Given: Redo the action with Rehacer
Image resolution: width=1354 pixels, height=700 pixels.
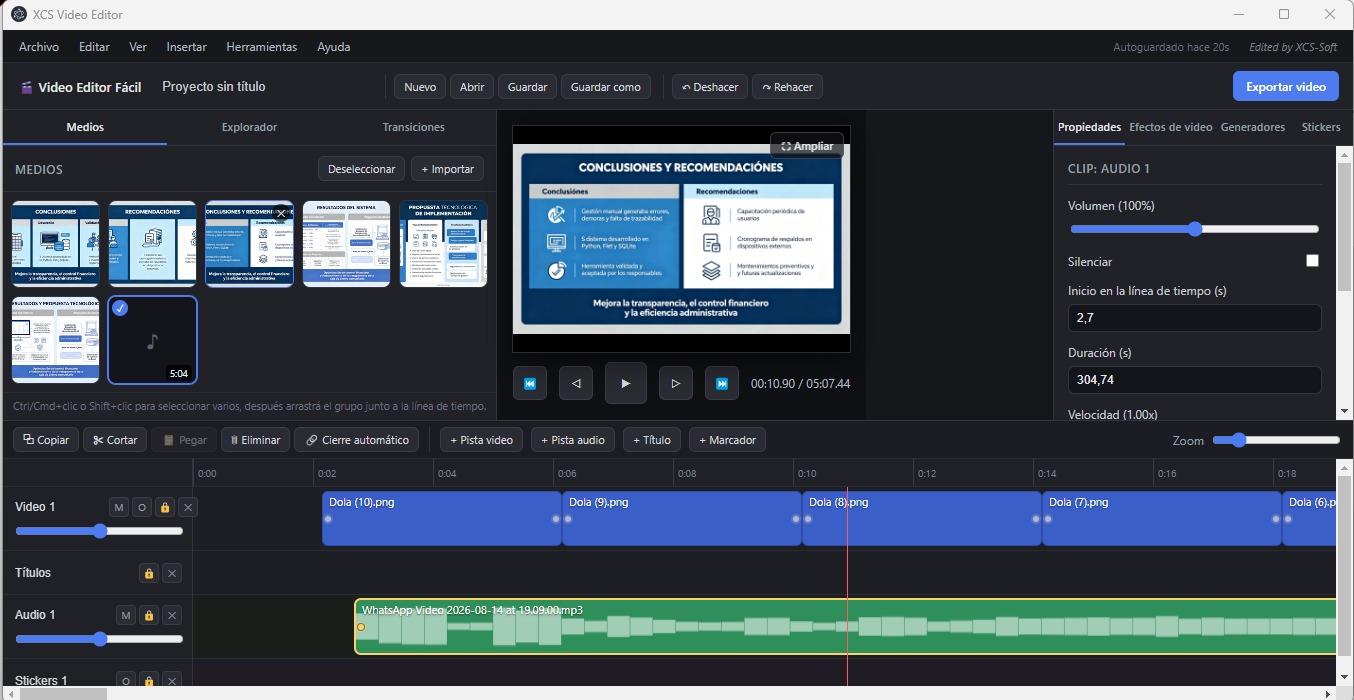Looking at the screenshot, I should point(787,87).
